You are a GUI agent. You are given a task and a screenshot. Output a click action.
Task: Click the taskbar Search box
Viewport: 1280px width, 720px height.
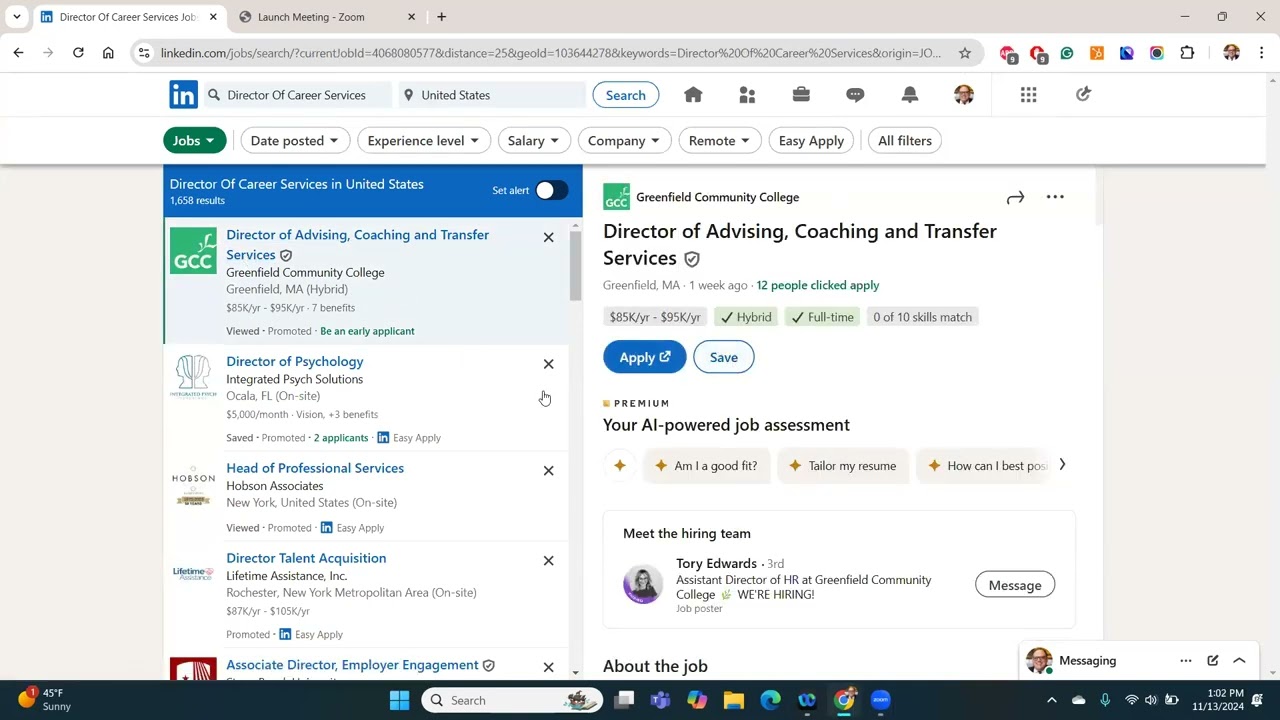click(511, 700)
